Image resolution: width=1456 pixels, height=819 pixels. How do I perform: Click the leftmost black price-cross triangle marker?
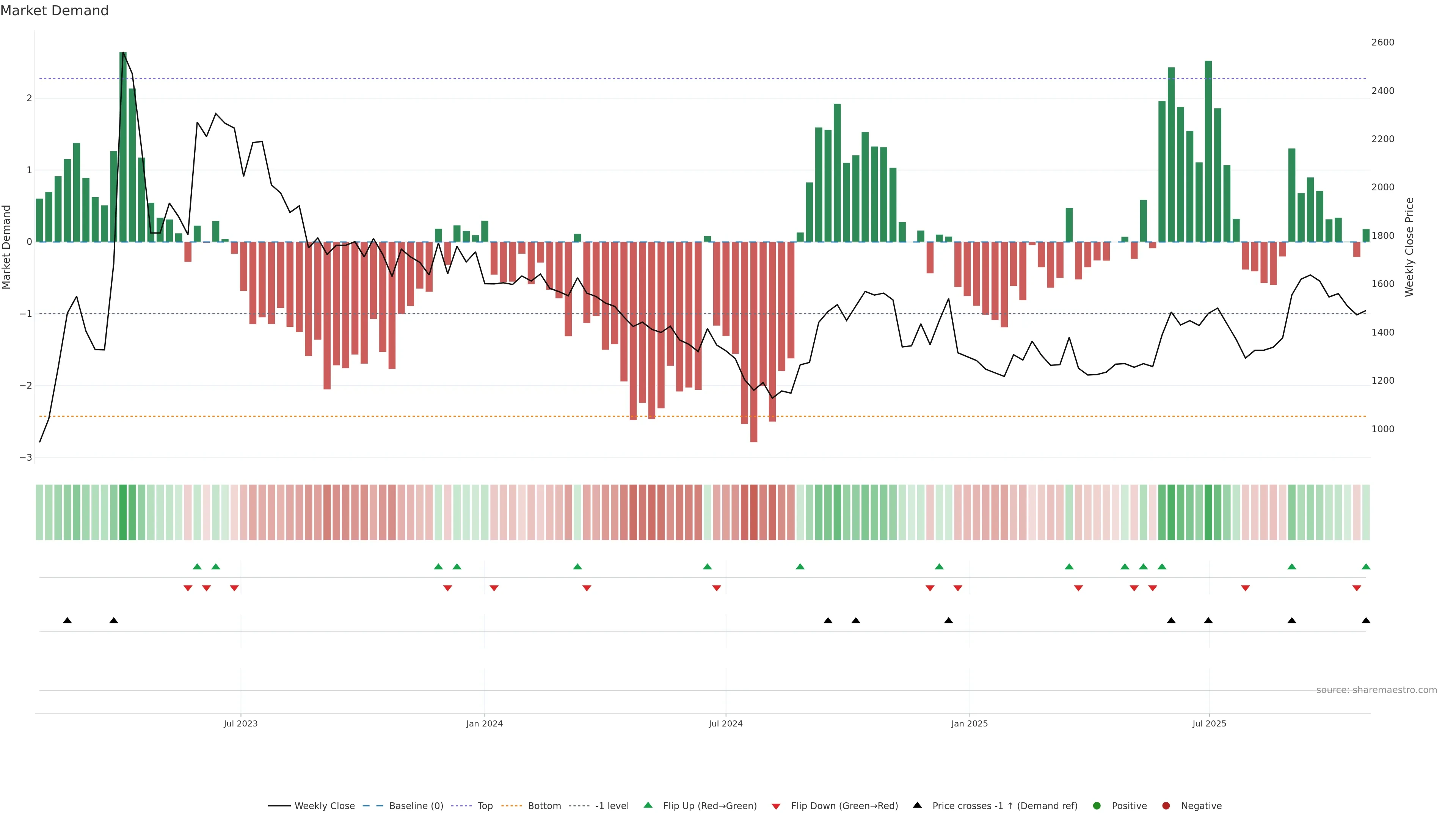click(x=67, y=621)
